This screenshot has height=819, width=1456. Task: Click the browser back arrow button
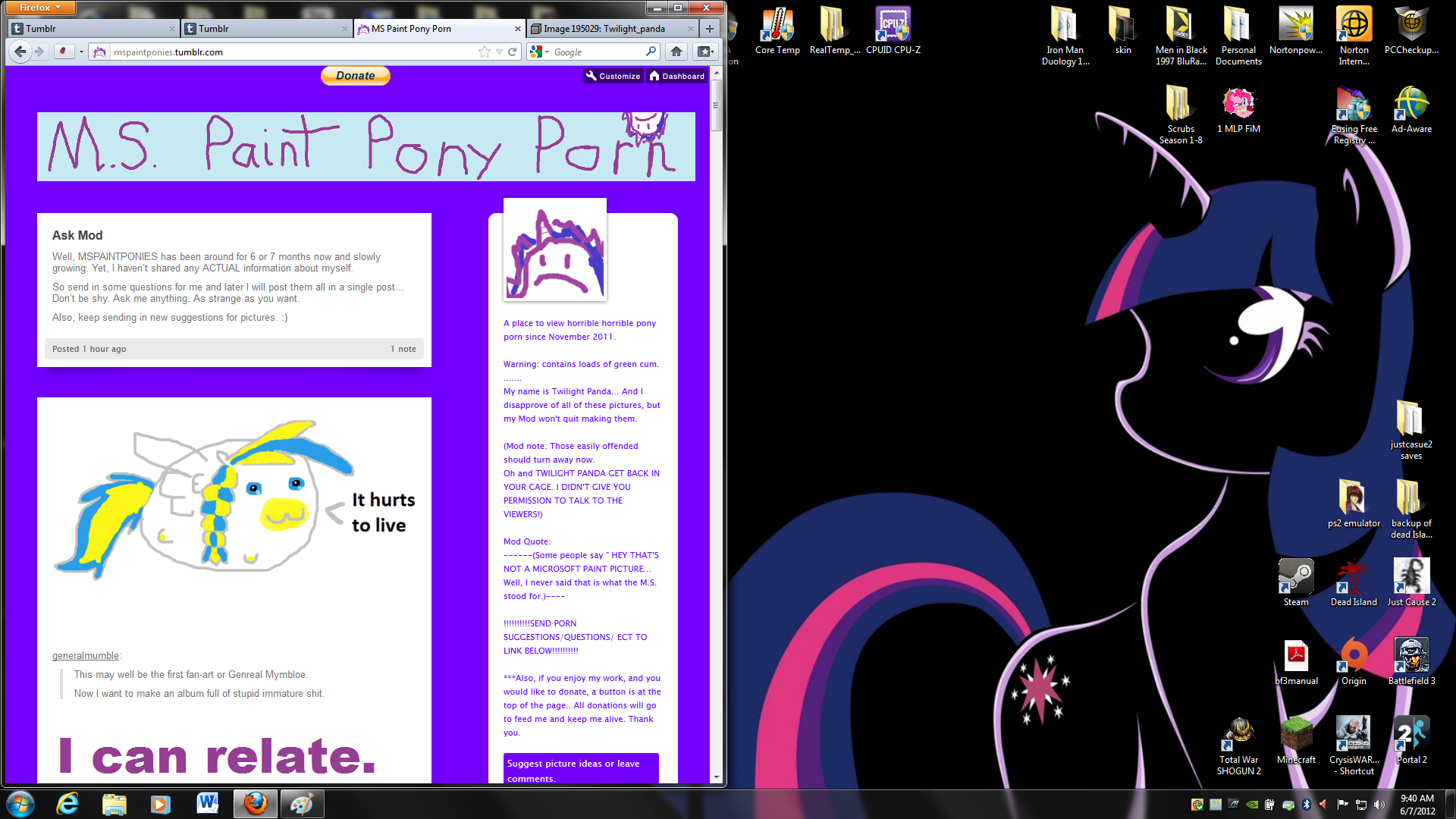20,52
